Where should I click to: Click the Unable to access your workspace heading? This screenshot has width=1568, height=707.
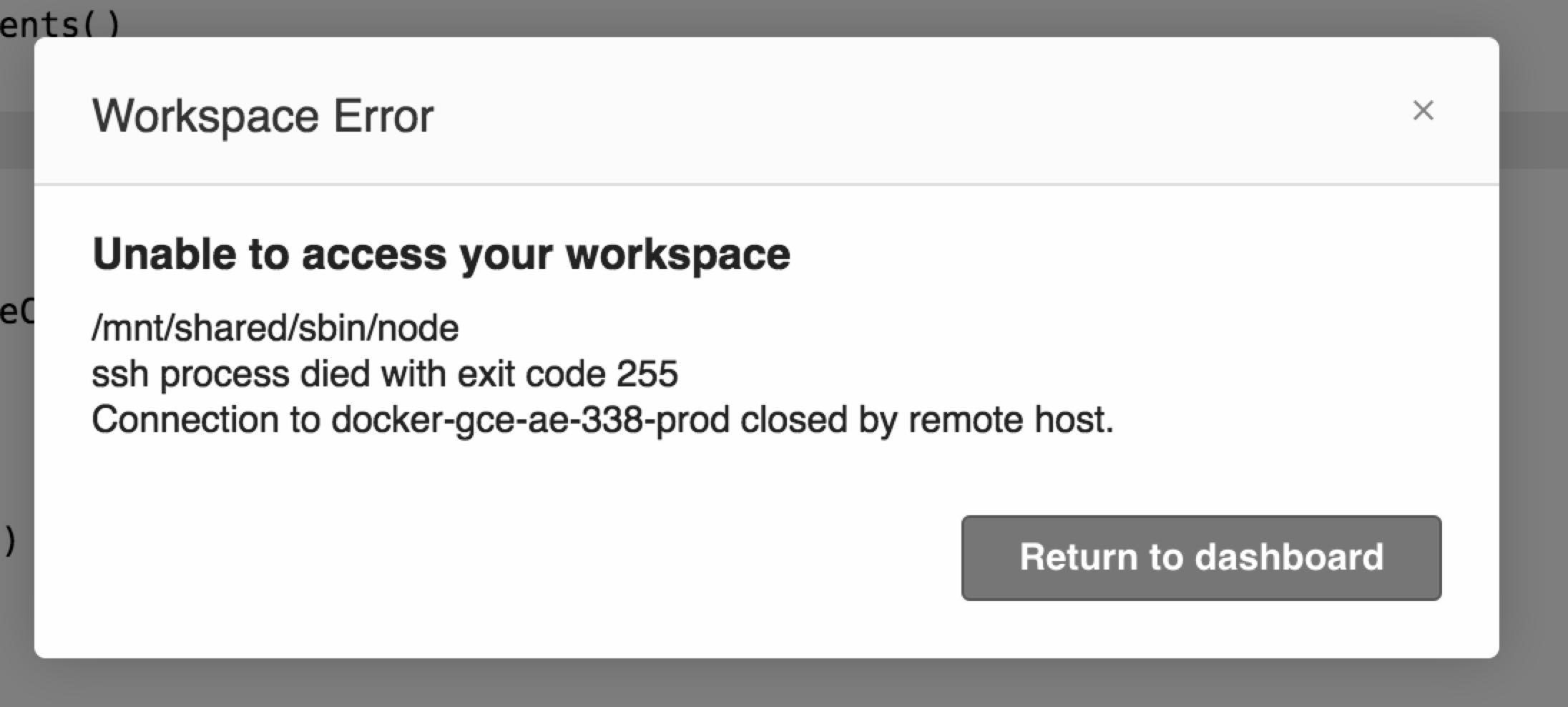pyautogui.click(x=441, y=254)
